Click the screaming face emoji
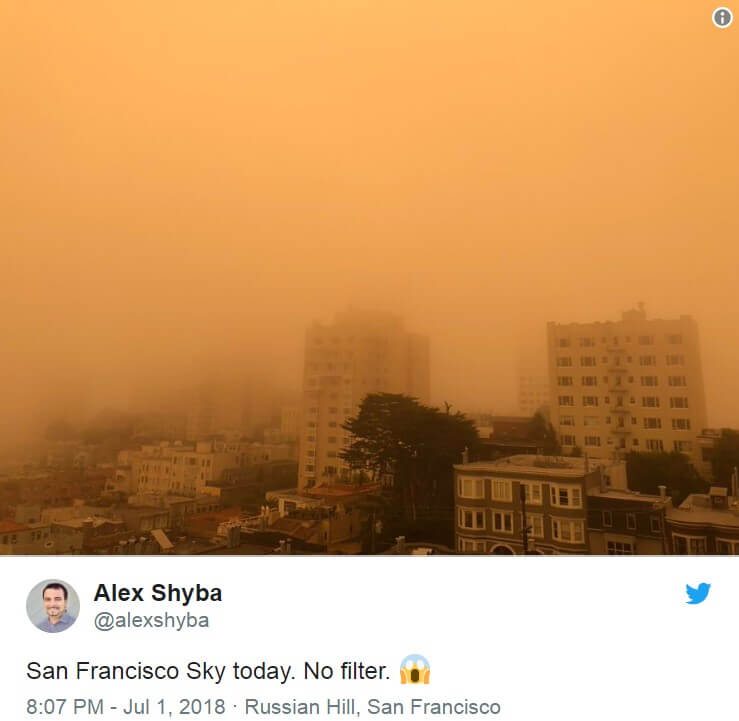The height and width of the screenshot is (721, 739). coord(415,670)
